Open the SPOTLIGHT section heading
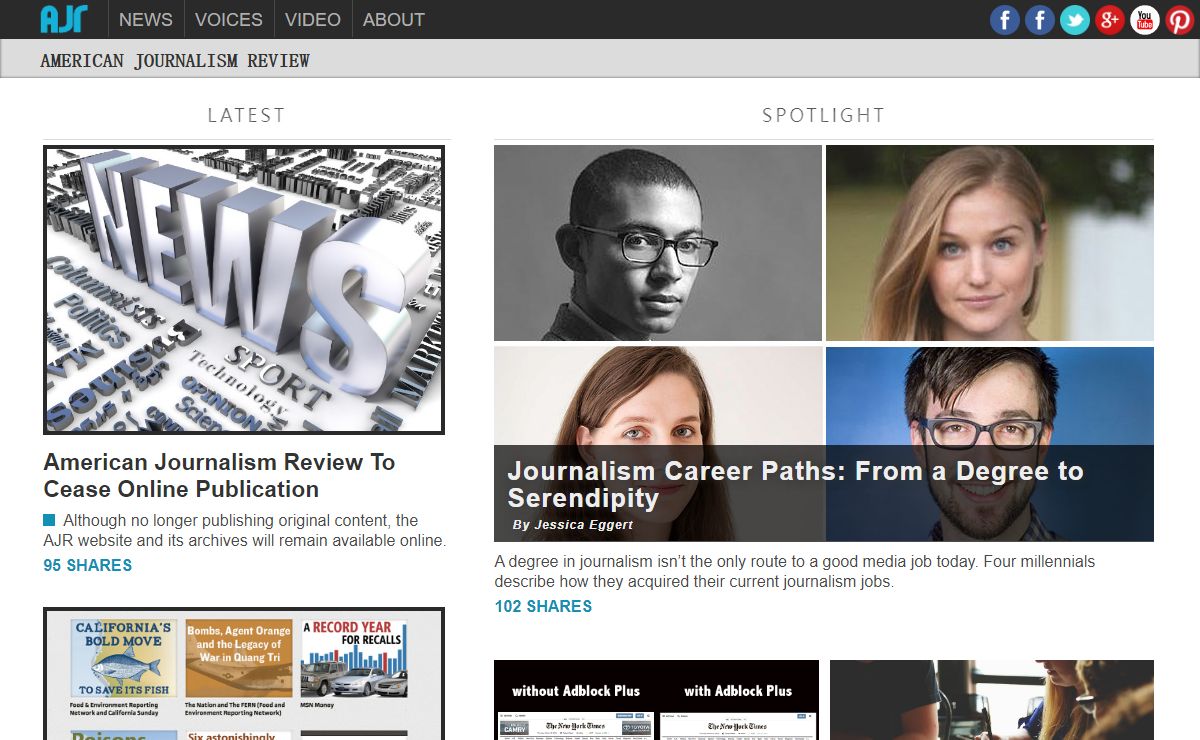 823,115
